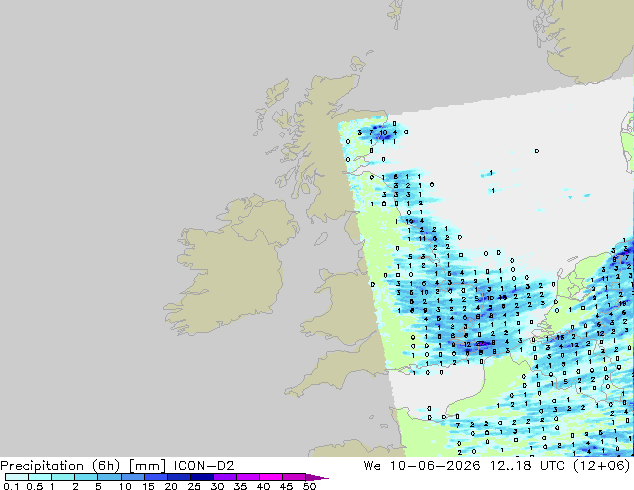This screenshot has width=634, height=490.
Task: Click the 'Precipitation (6h)' title text
Action: click(x=60, y=466)
